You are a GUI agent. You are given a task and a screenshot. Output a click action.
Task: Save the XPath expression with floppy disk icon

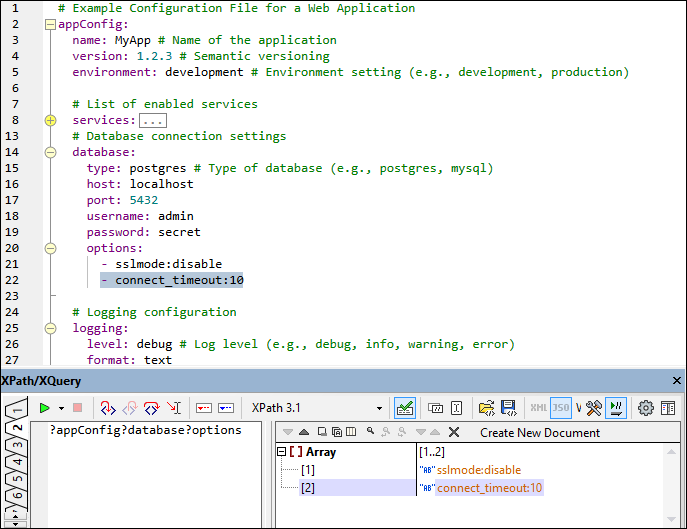coord(508,408)
